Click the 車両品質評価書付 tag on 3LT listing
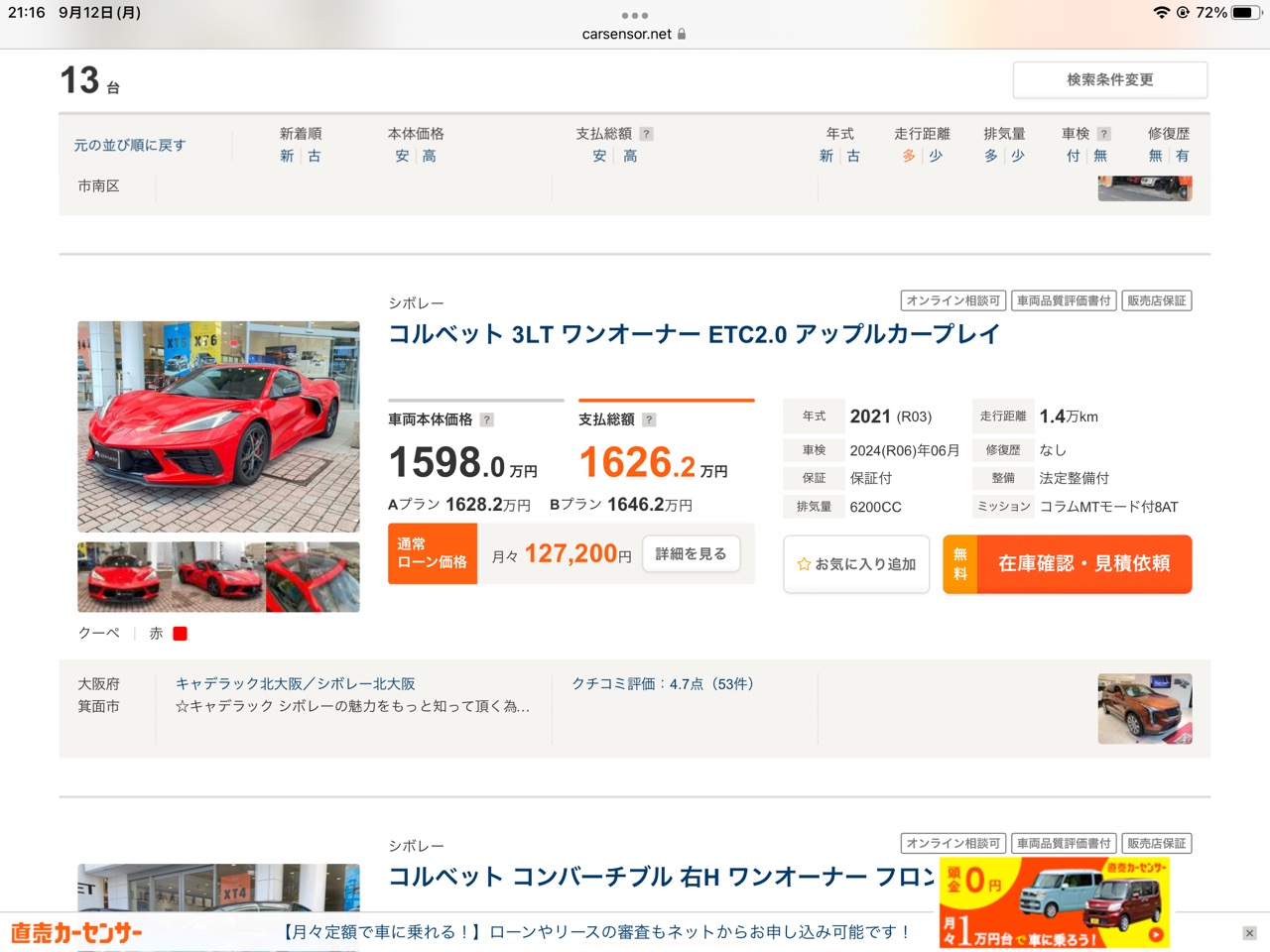Screen dimensions: 1270x952 click(1064, 300)
